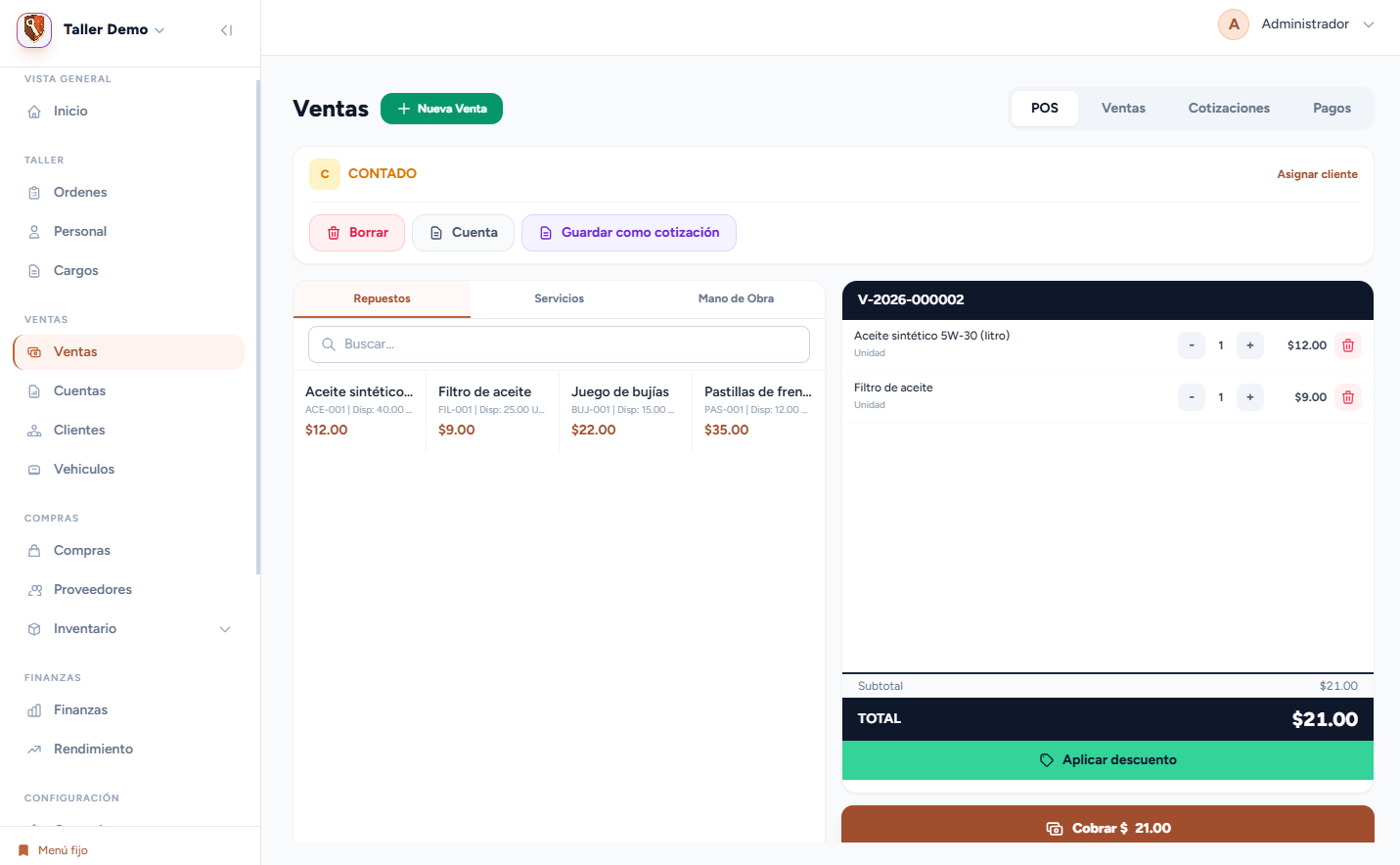Click sale number V-2026-000002 header
Screen dimensions: 1400x865
[x=911, y=300]
